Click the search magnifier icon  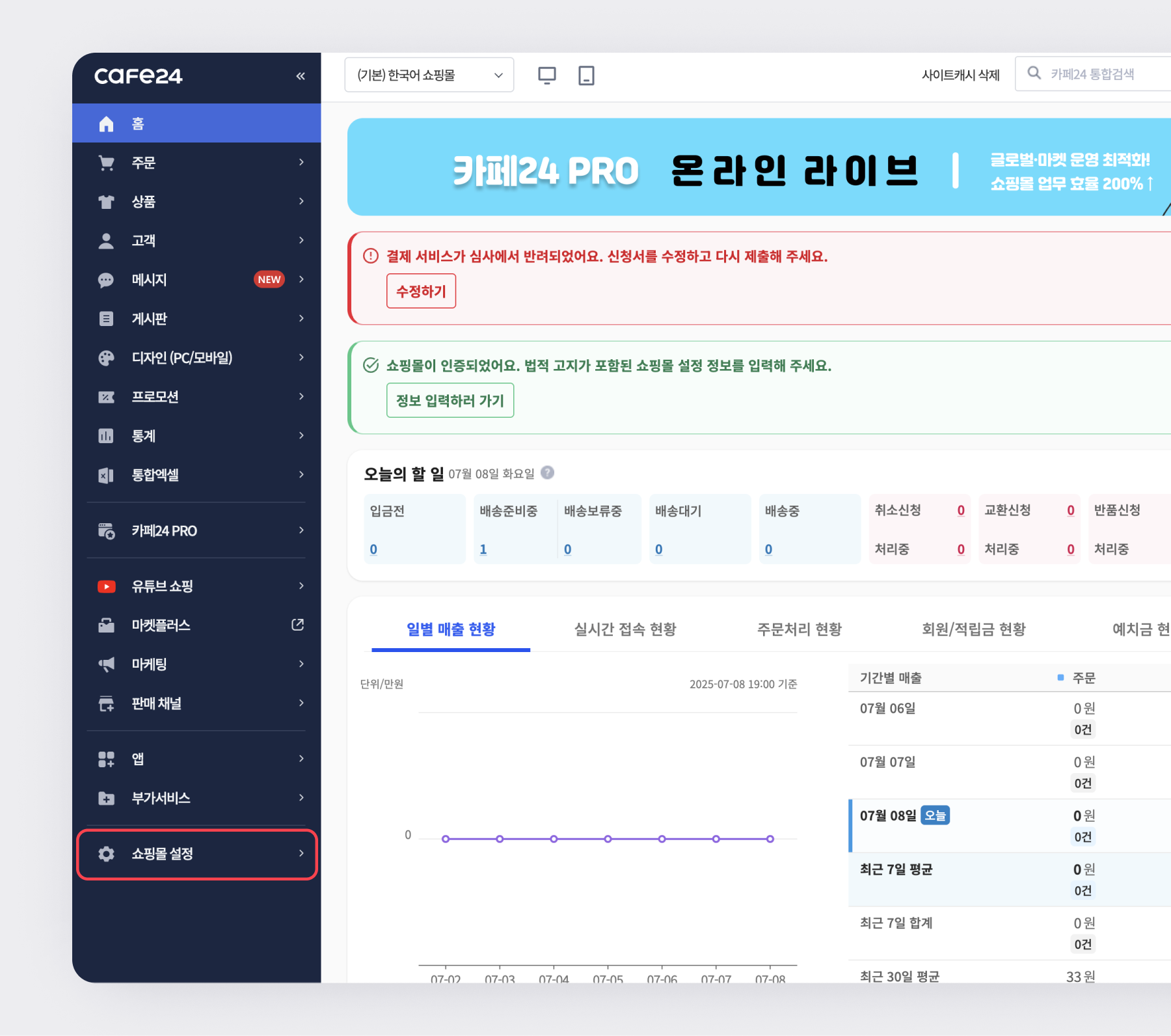pyautogui.click(x=1034, y=73)
